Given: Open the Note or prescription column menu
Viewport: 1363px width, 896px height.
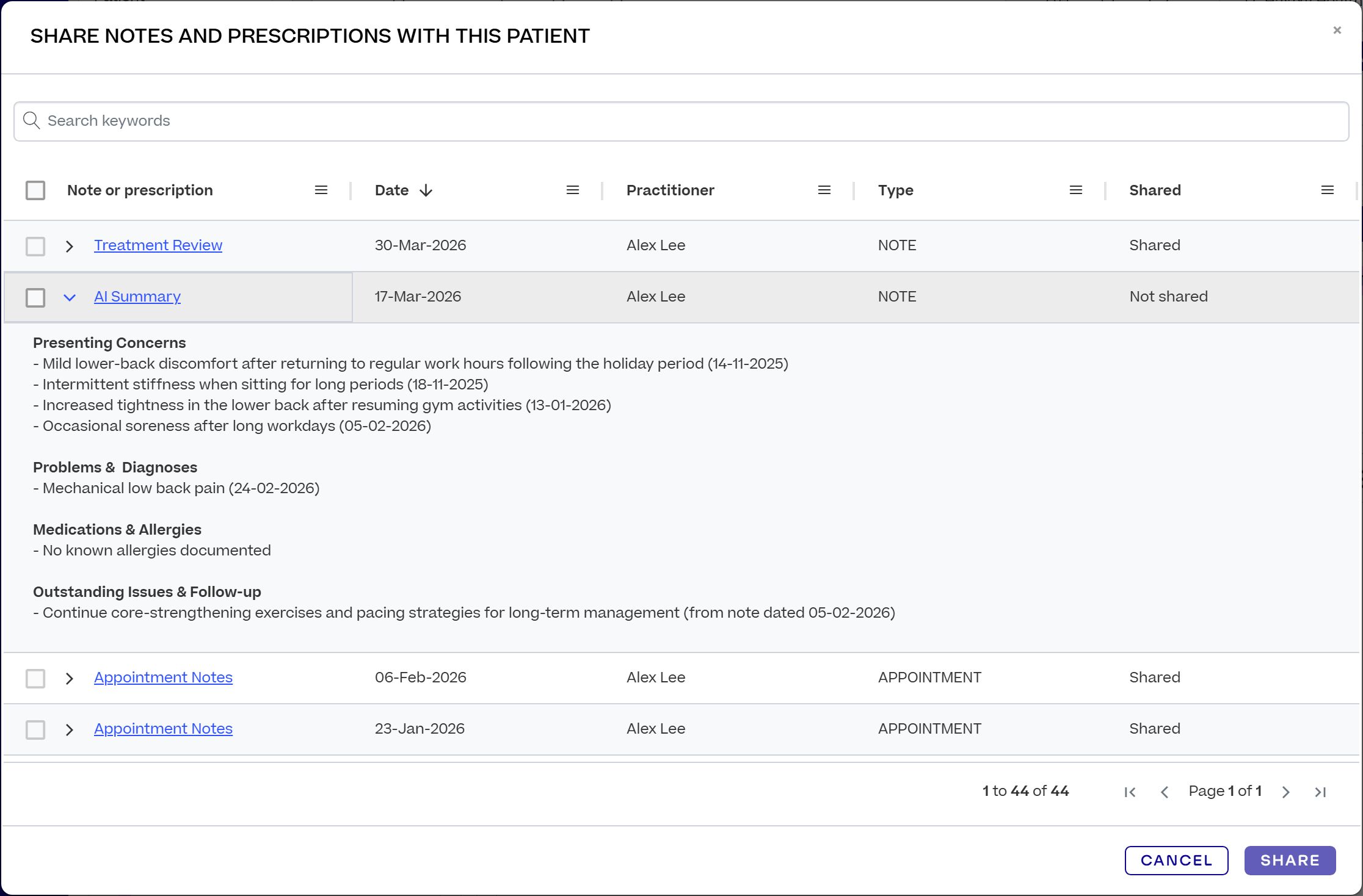Looking at the screenshot, I should click(x=321, y=190).
